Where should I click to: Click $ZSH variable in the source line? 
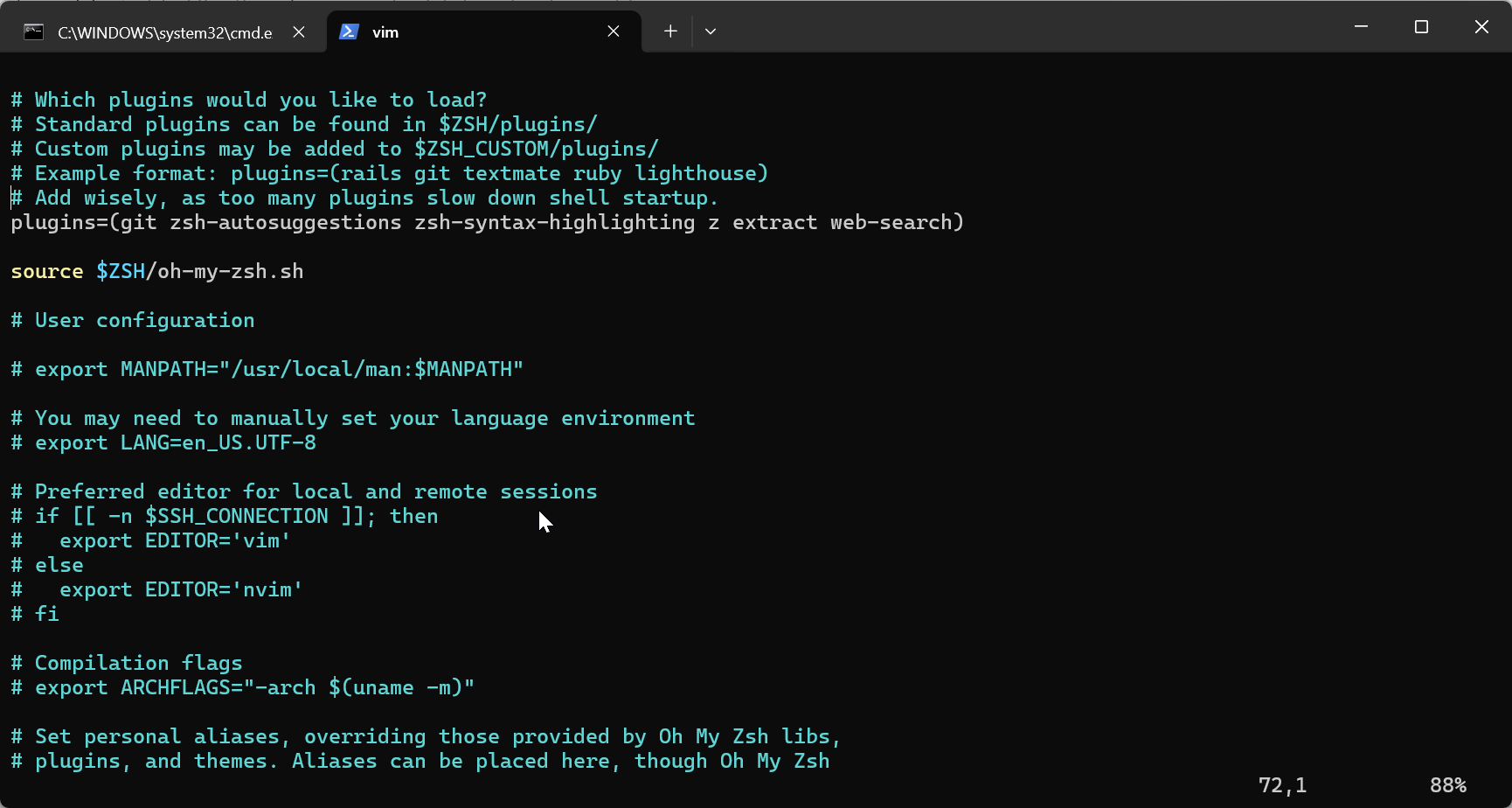tap(121, 272)
